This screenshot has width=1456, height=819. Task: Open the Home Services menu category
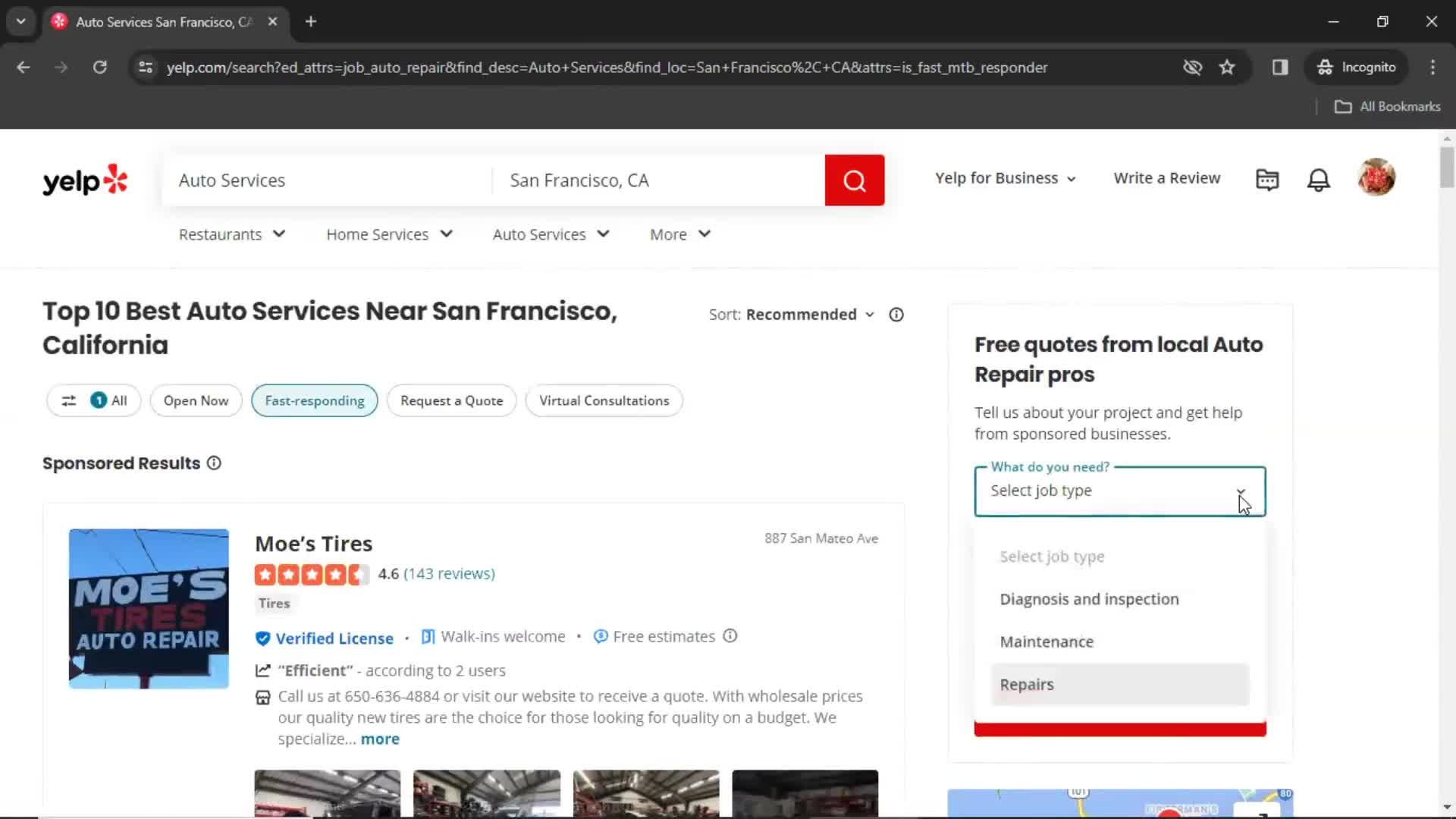pyautogui.click(x=389, y=233)
